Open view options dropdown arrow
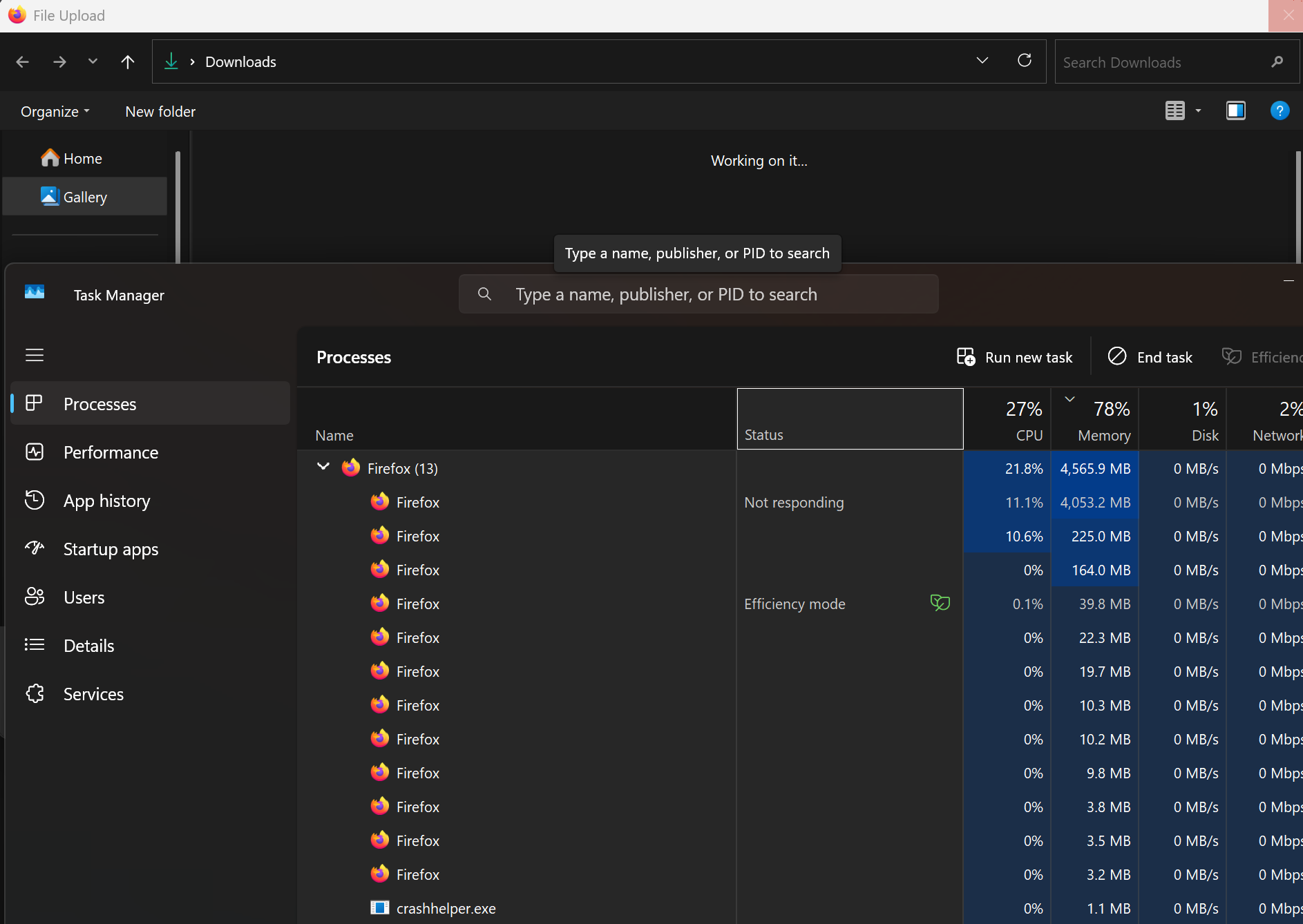Image resolution: width=1303 pixels, height=924 pixels. click(x=1198, y=110)
